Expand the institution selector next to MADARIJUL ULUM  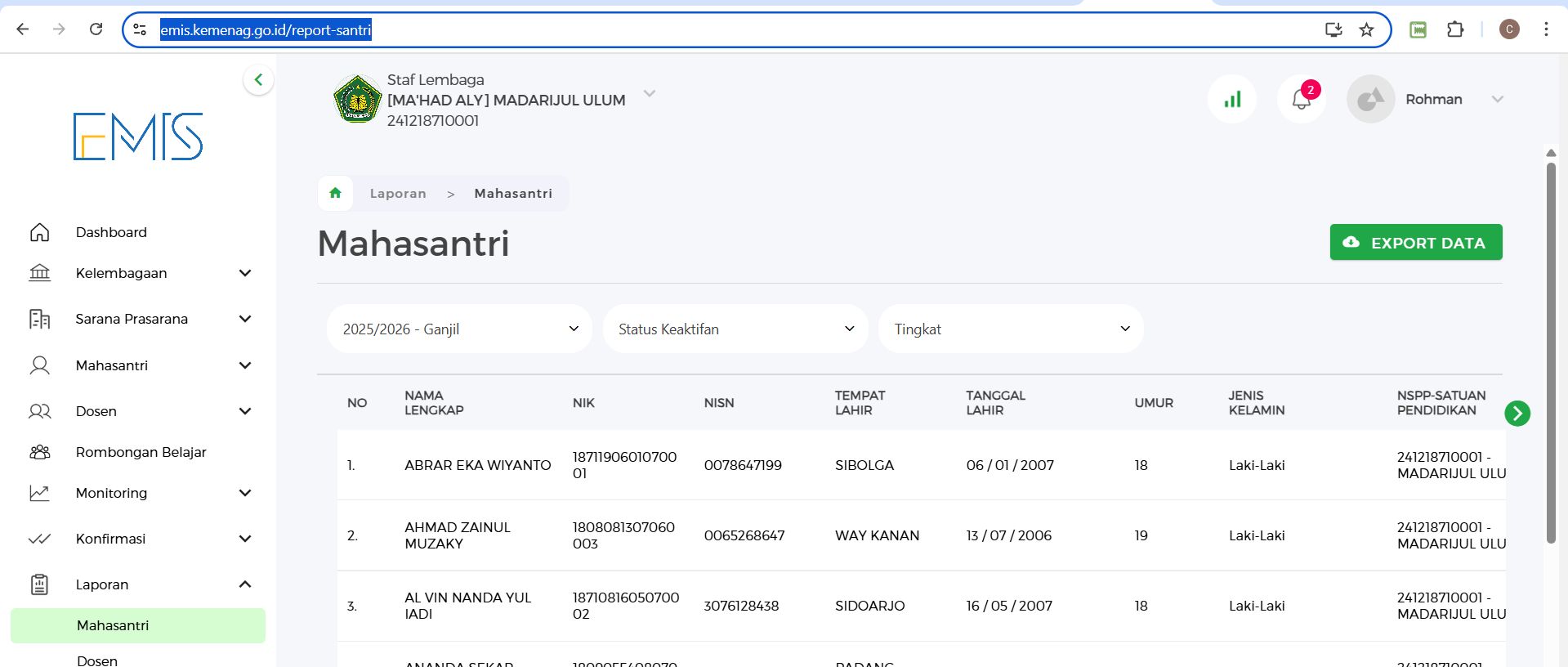point(650,94)
